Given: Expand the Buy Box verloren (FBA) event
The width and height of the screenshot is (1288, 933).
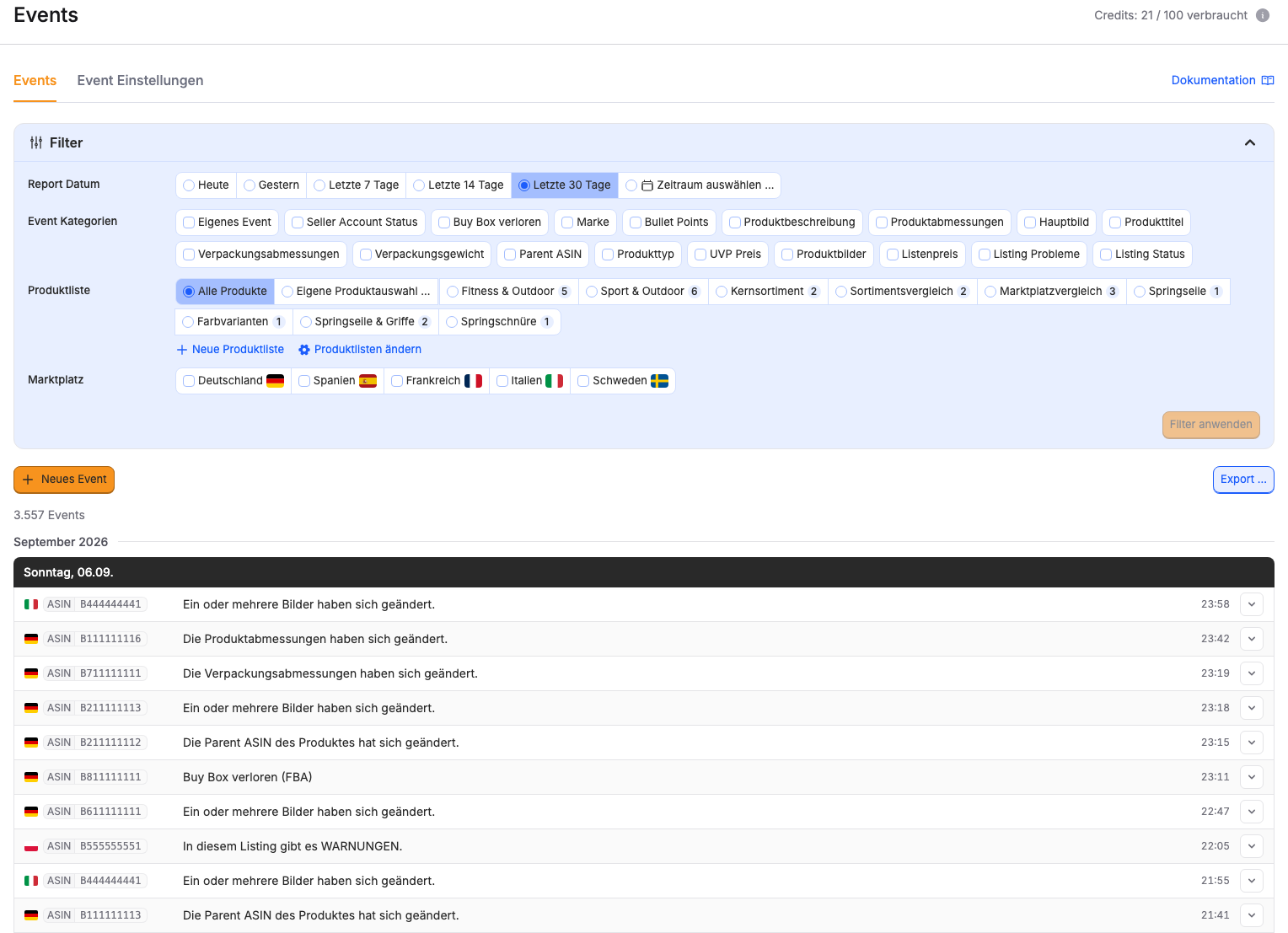Looking at the screenshot, I should click(1252, 777).
